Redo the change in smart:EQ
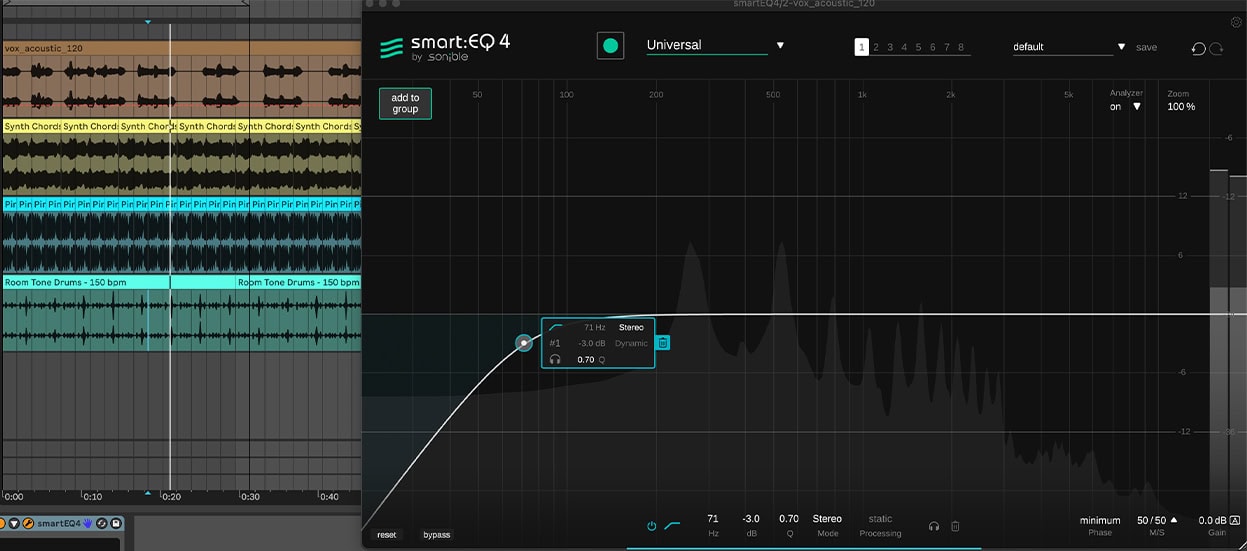1247x551 pixels. 1216,48
